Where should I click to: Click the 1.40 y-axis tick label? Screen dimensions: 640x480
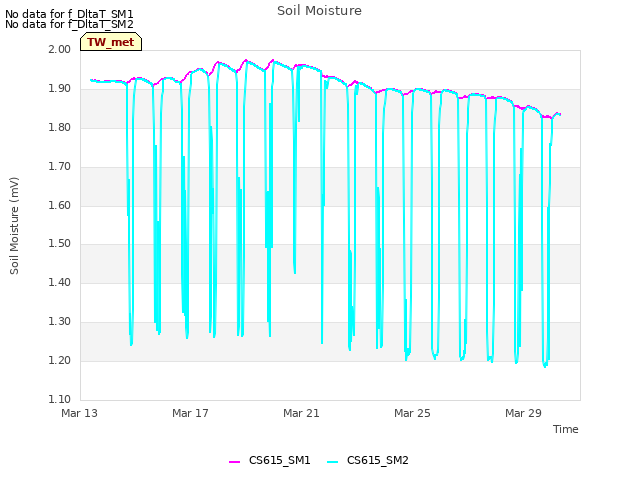pos(60,282)
